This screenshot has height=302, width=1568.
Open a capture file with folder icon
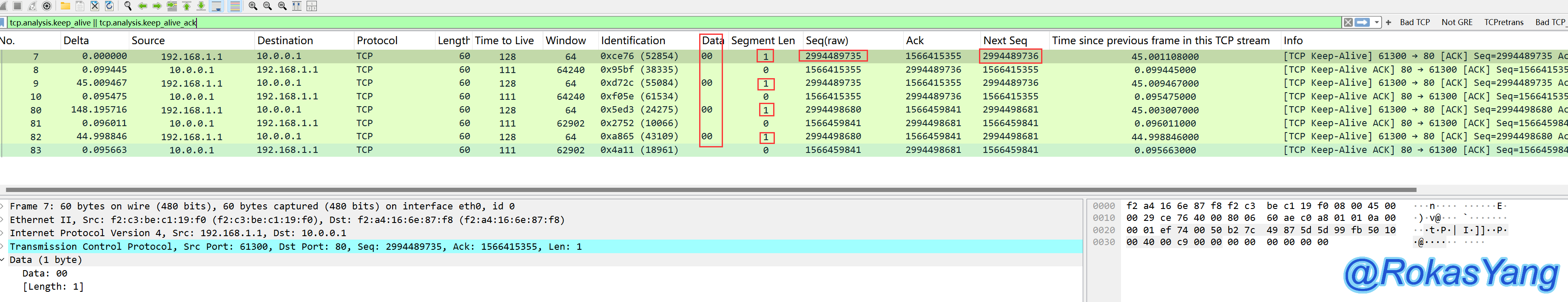click(x=65, y=6)
